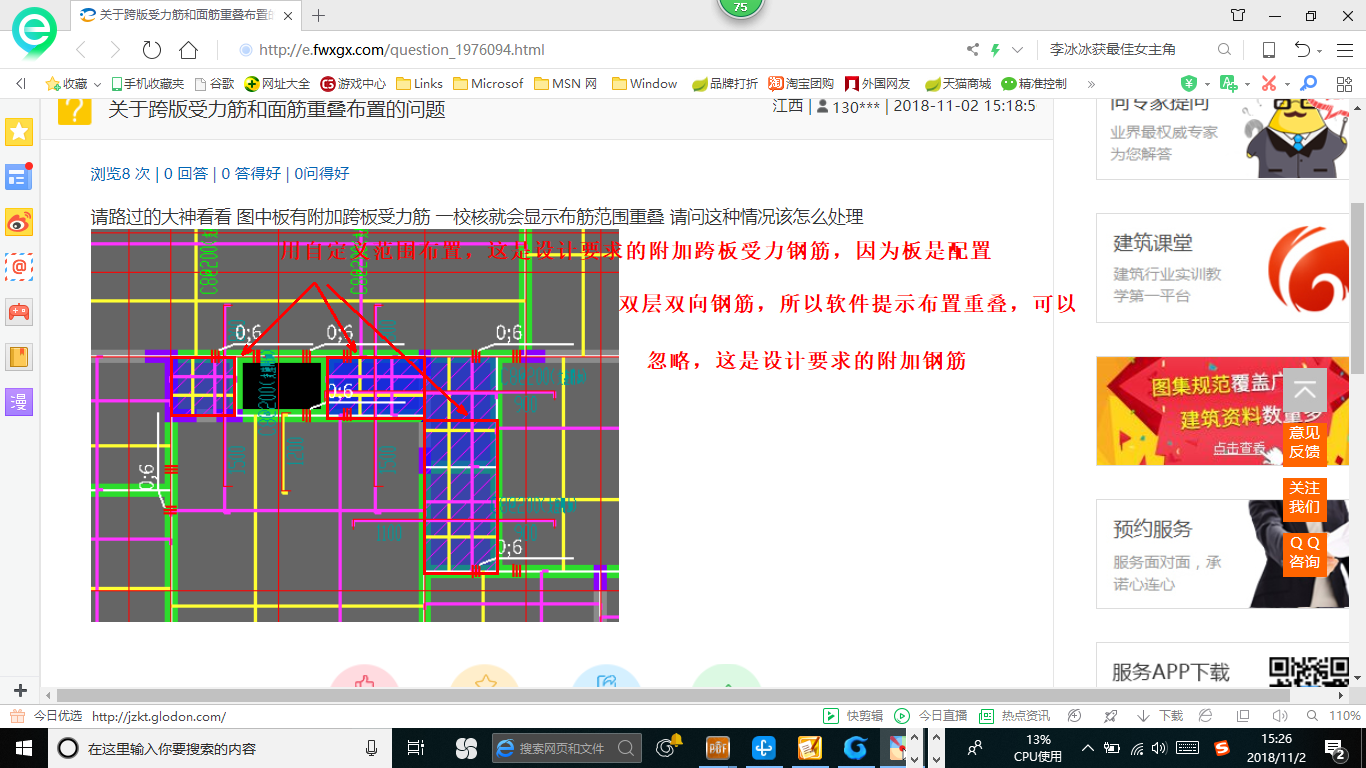
Task: Open 今日直播 in the status bar
Action: pos(931,716)
